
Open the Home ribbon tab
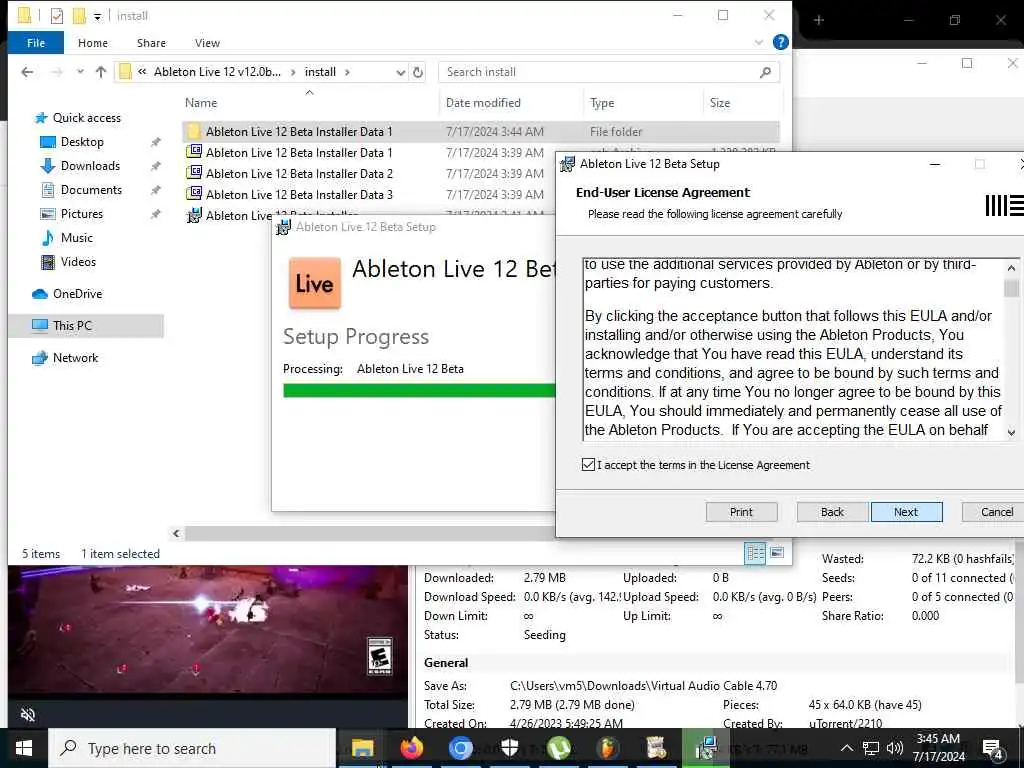click(x=93, y=43)
